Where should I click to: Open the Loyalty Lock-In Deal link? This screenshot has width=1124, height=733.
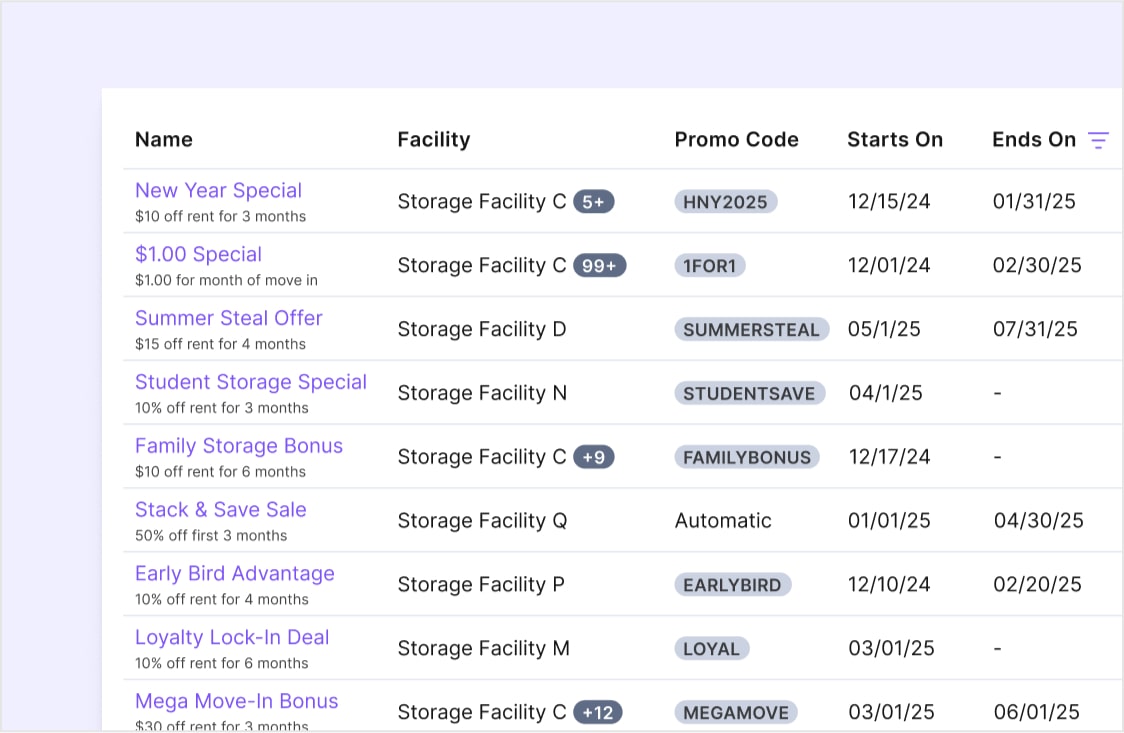(x=232, y=637)
